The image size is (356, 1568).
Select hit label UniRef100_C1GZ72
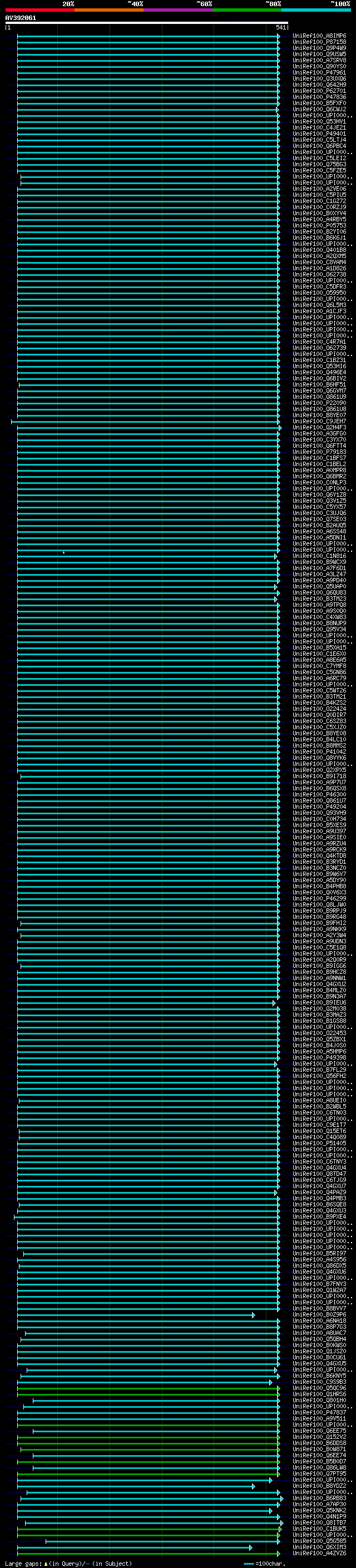click(319, 201)
